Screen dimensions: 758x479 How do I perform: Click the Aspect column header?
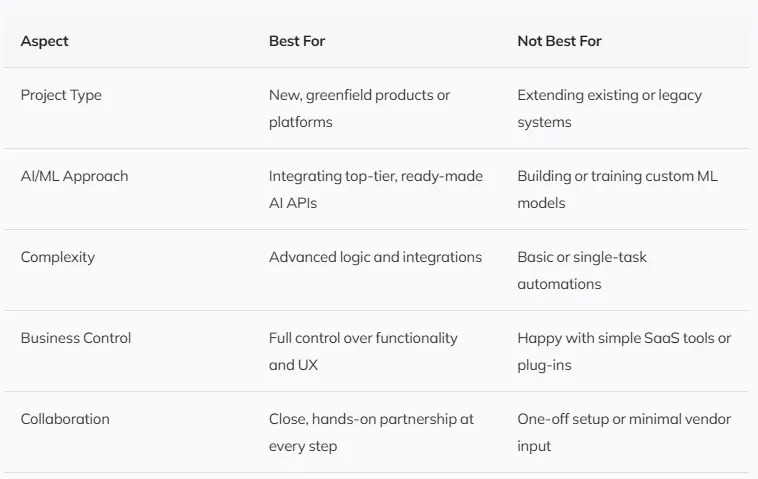(45, 41)
